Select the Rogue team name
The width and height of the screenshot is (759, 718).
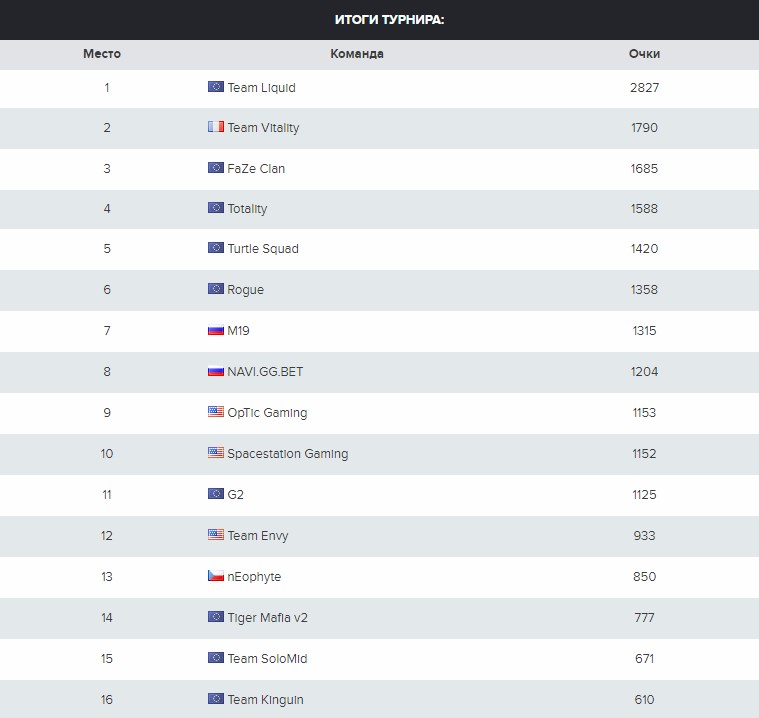245,290
